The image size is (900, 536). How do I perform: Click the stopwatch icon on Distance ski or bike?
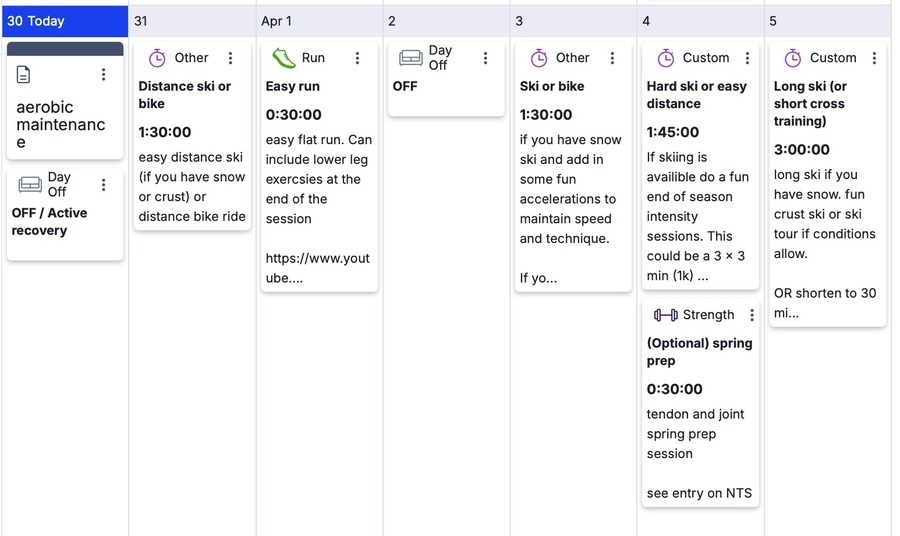click(x=157, y=58)
